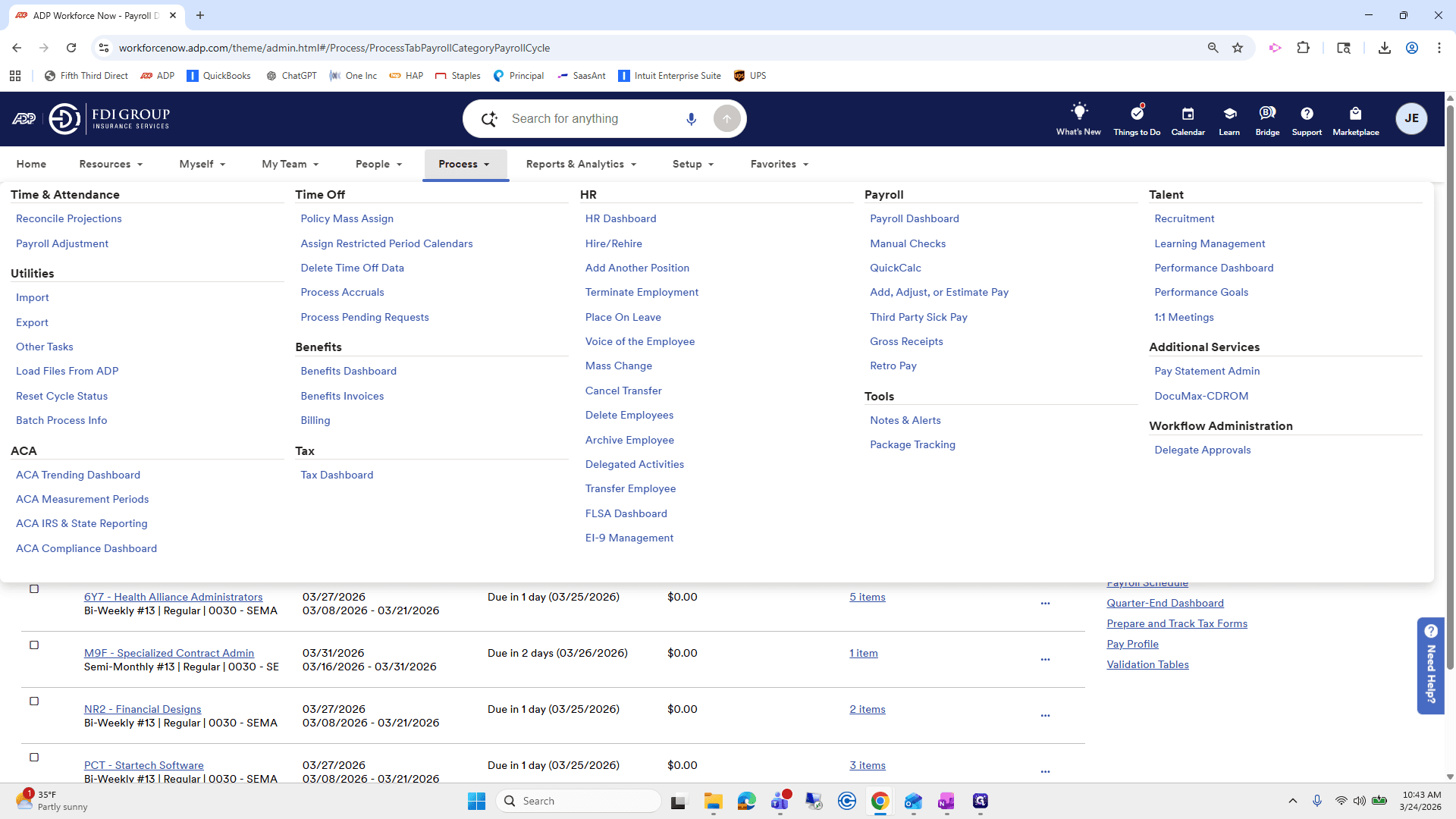The image size is (1456, 819).
Task: Check the PCT Startech Software row
Action: pyautogui.click(x=34, y=758)
